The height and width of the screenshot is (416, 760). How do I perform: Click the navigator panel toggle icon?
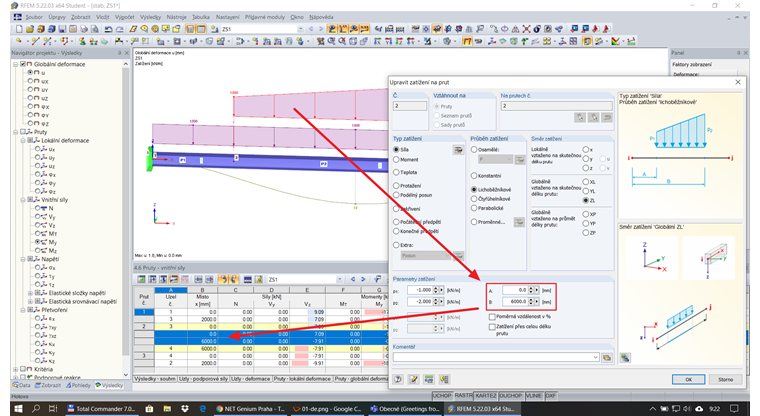click(x=190, y=29)
